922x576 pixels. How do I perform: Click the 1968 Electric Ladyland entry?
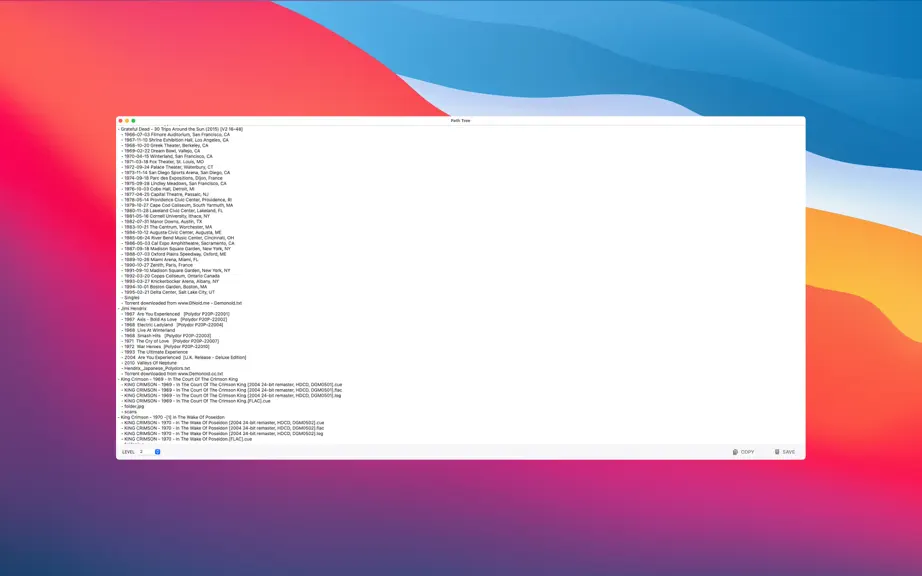(x=173, y=324)
